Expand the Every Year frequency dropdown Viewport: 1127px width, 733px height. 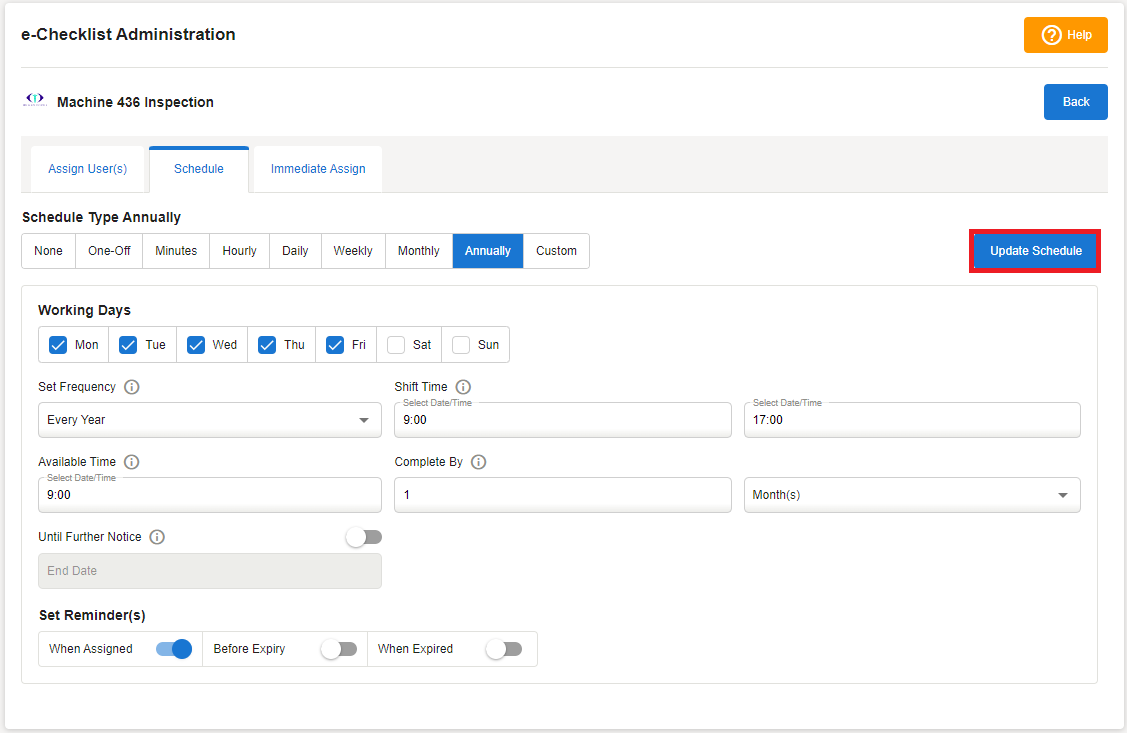coord(210,420)
